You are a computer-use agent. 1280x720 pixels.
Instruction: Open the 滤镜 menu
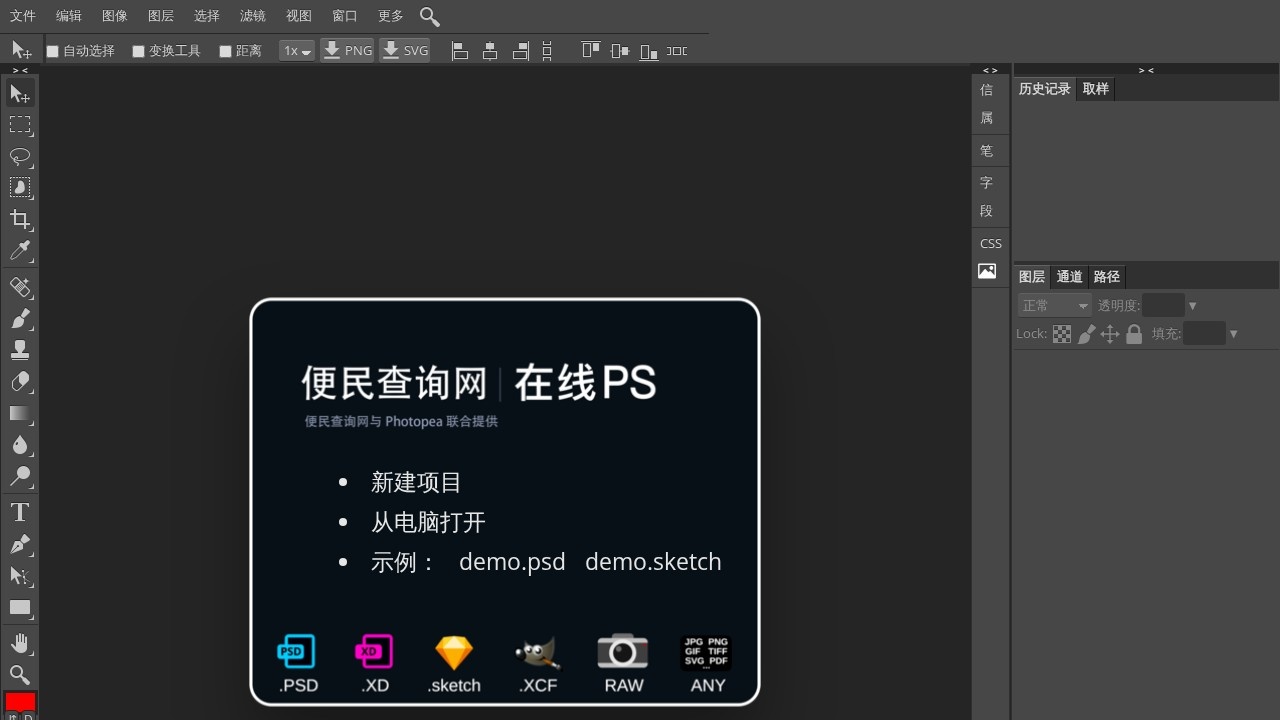tap(253, 16)
